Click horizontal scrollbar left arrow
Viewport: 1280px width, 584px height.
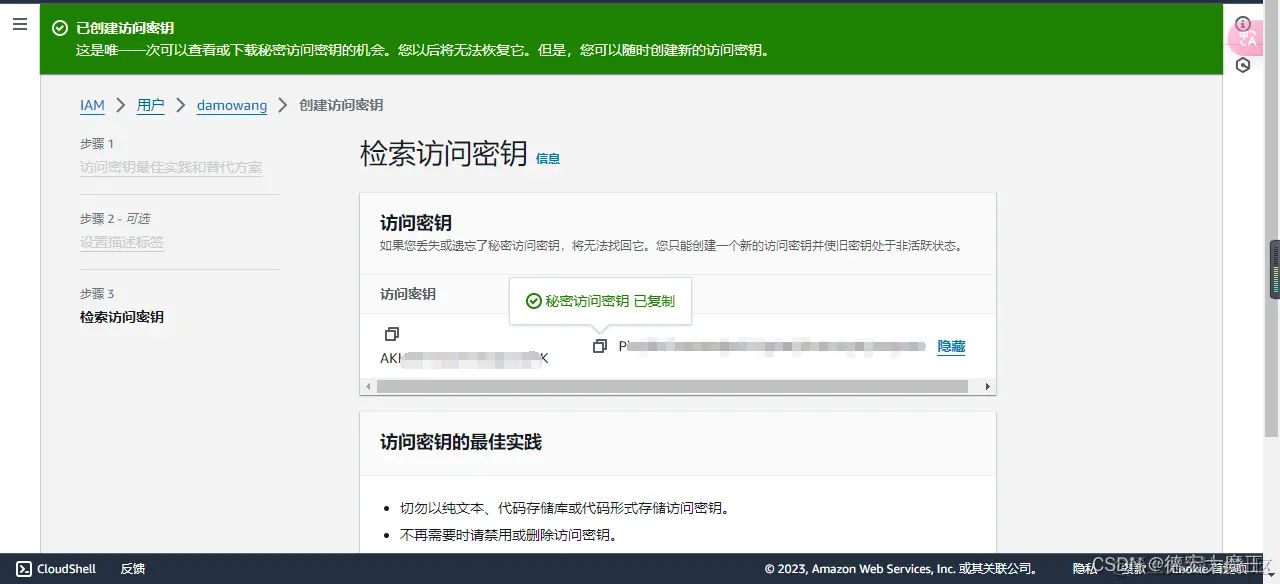click(368, 386)
